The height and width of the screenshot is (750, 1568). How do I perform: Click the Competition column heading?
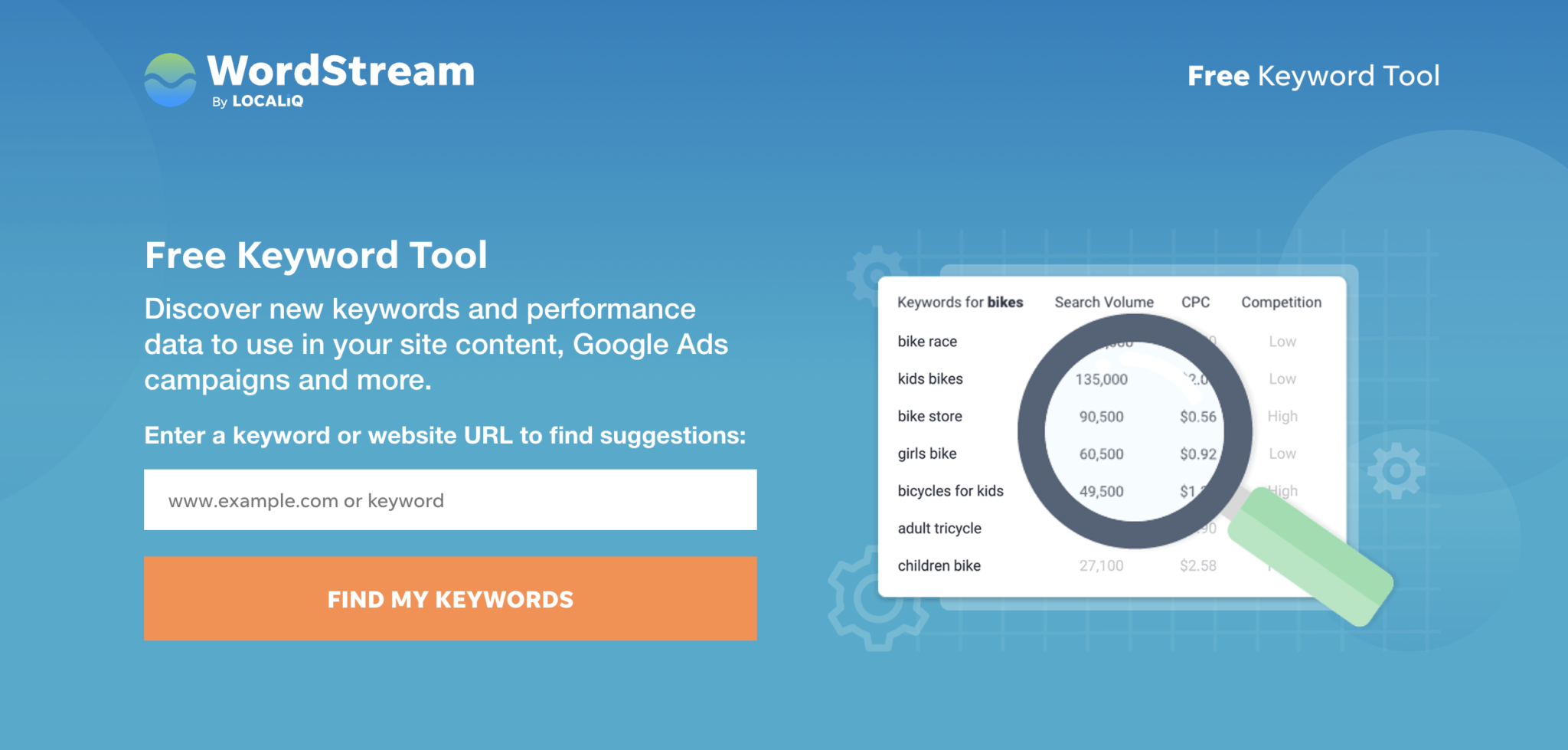coord(1281,302)
